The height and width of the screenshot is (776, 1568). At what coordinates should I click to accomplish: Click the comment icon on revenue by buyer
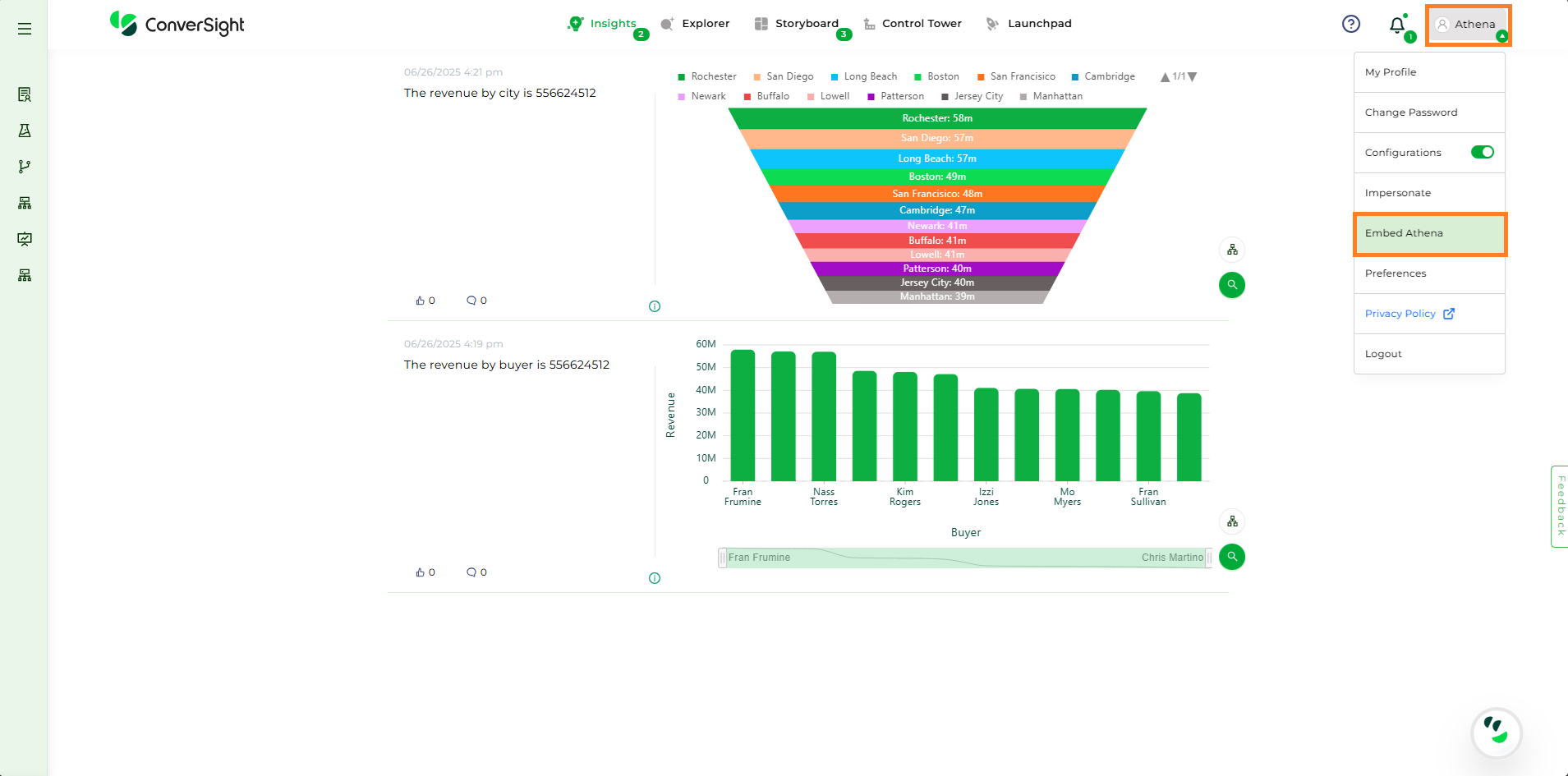click(x=471, y=572)
